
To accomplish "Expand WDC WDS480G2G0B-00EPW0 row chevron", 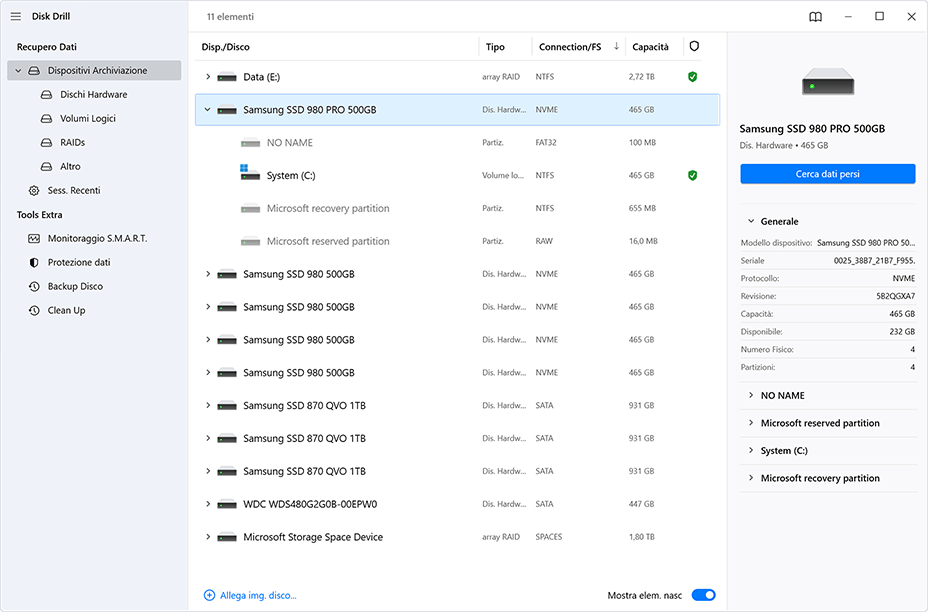I will pyautogui.click(x=208, y=504).
